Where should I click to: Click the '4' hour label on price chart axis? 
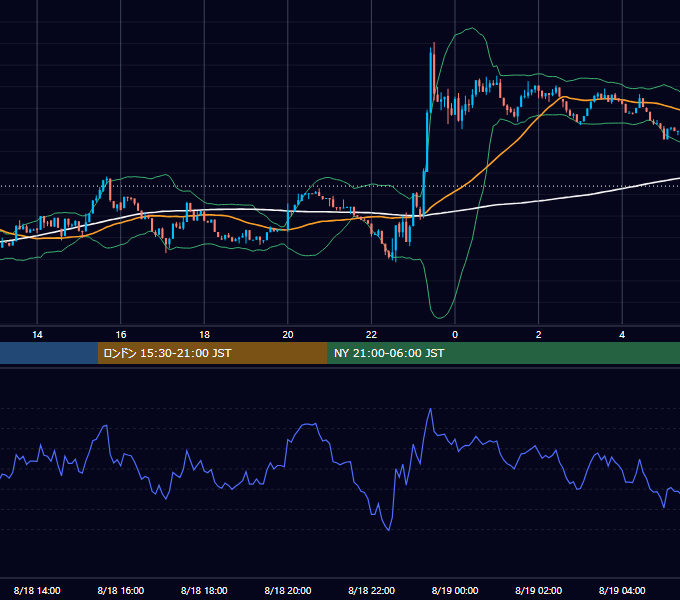tap(622, 335)
